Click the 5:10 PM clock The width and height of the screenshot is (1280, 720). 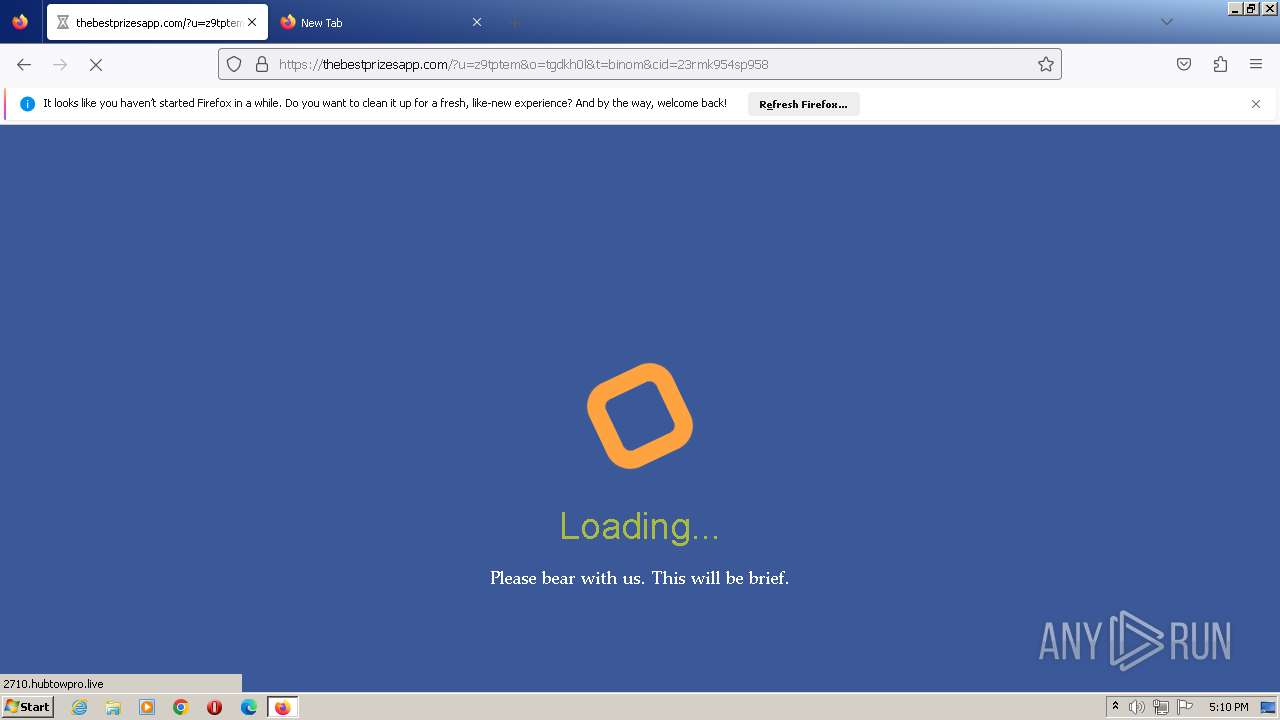(1228, 707)
